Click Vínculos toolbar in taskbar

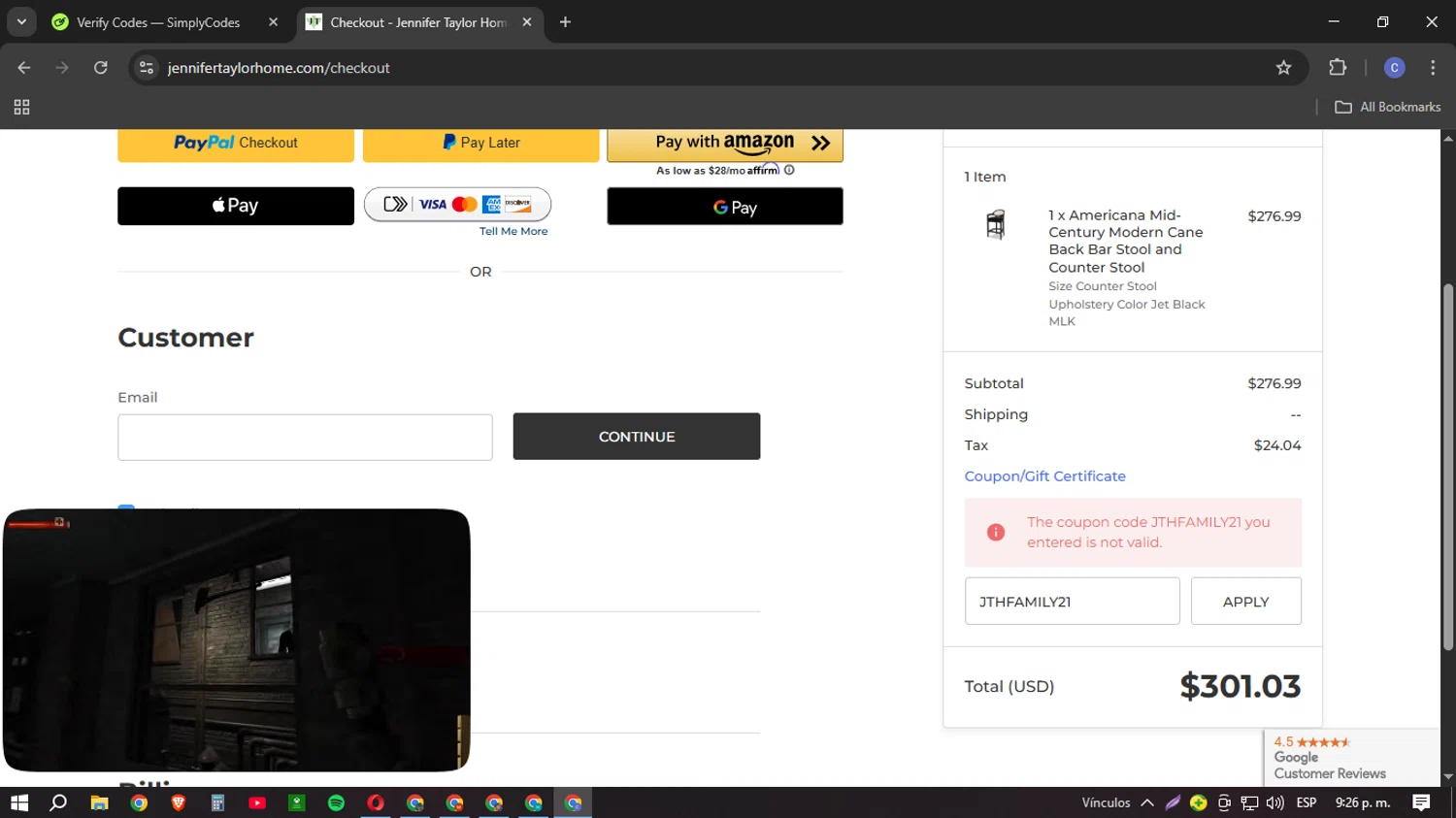(1106, 802)
